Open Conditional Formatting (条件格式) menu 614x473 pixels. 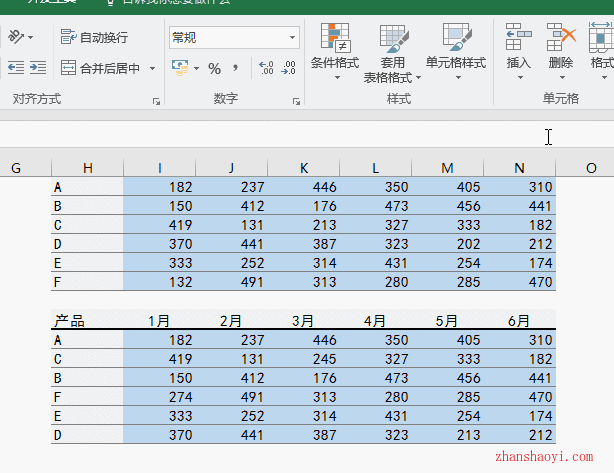335,51
